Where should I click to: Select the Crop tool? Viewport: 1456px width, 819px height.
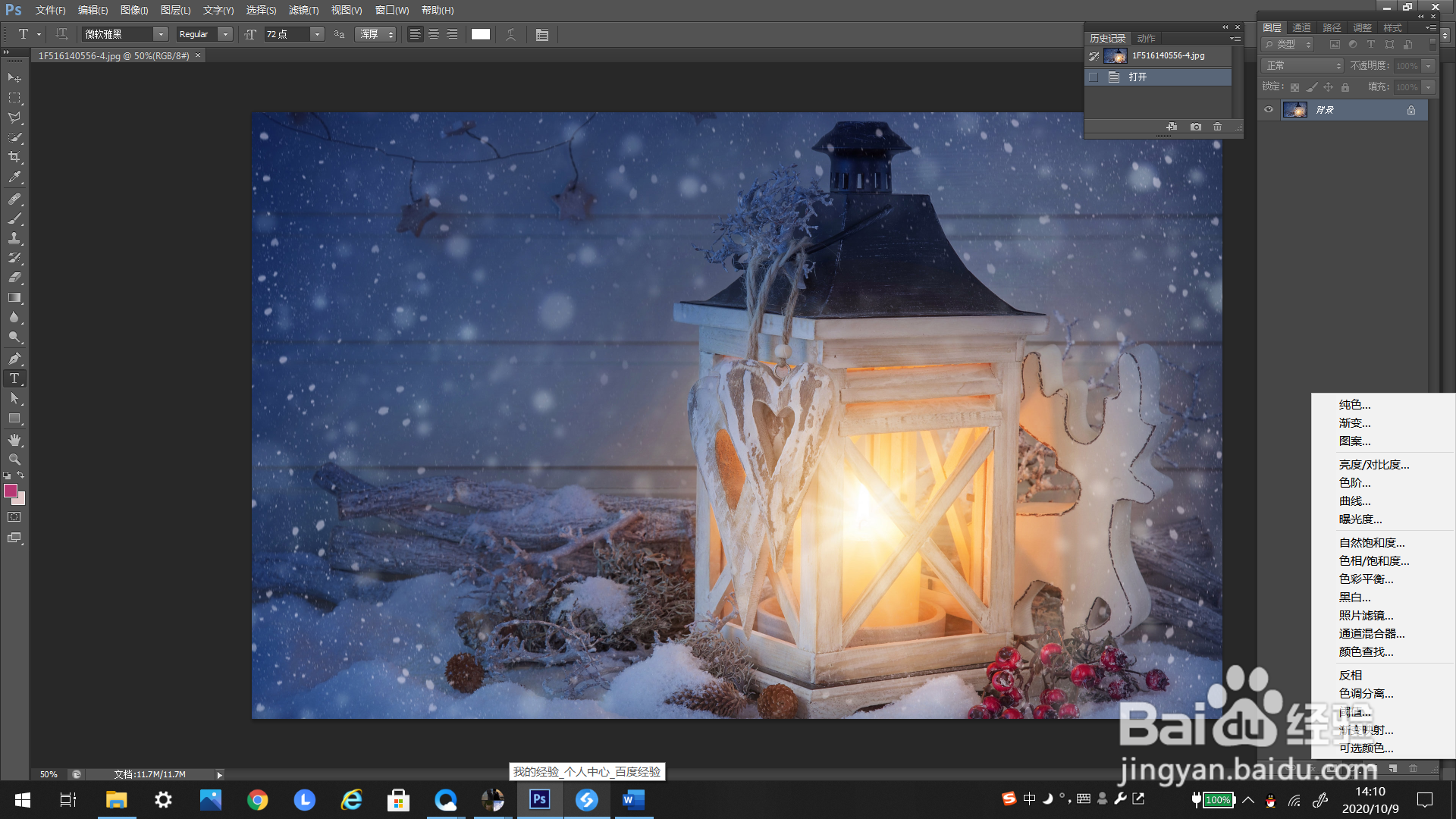[x=14, y=158]
